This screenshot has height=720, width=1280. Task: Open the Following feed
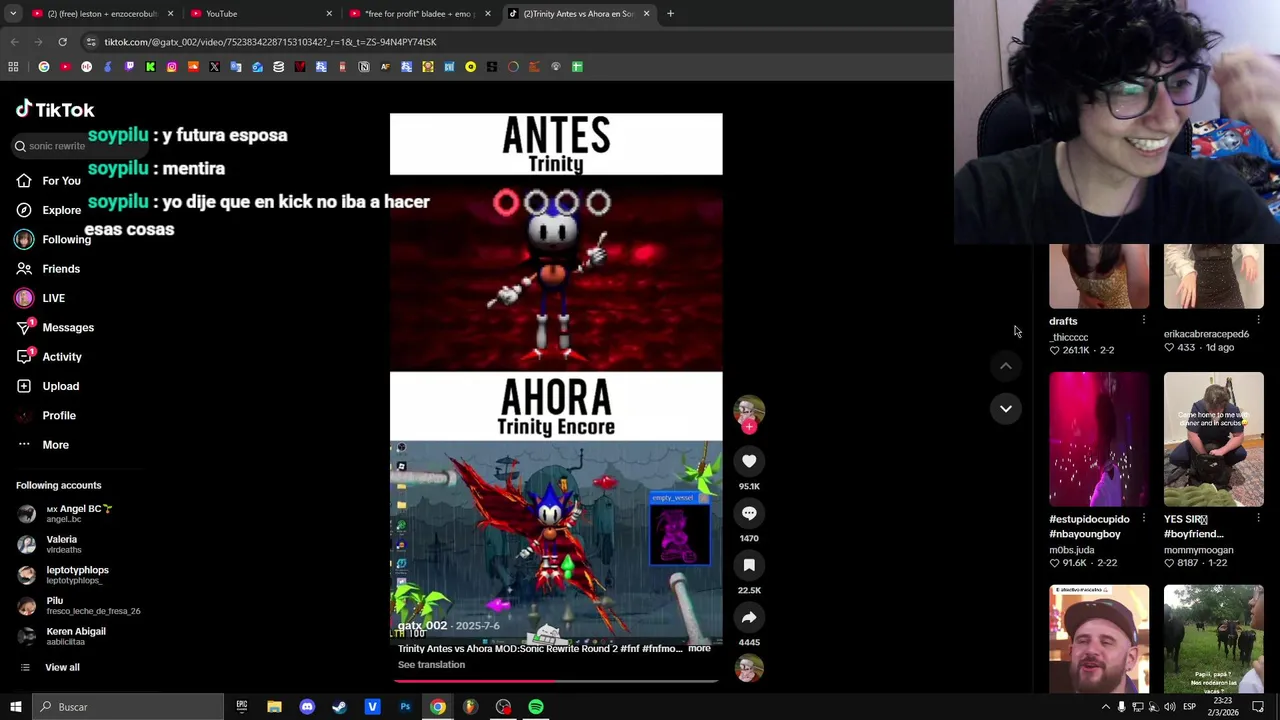52,240
